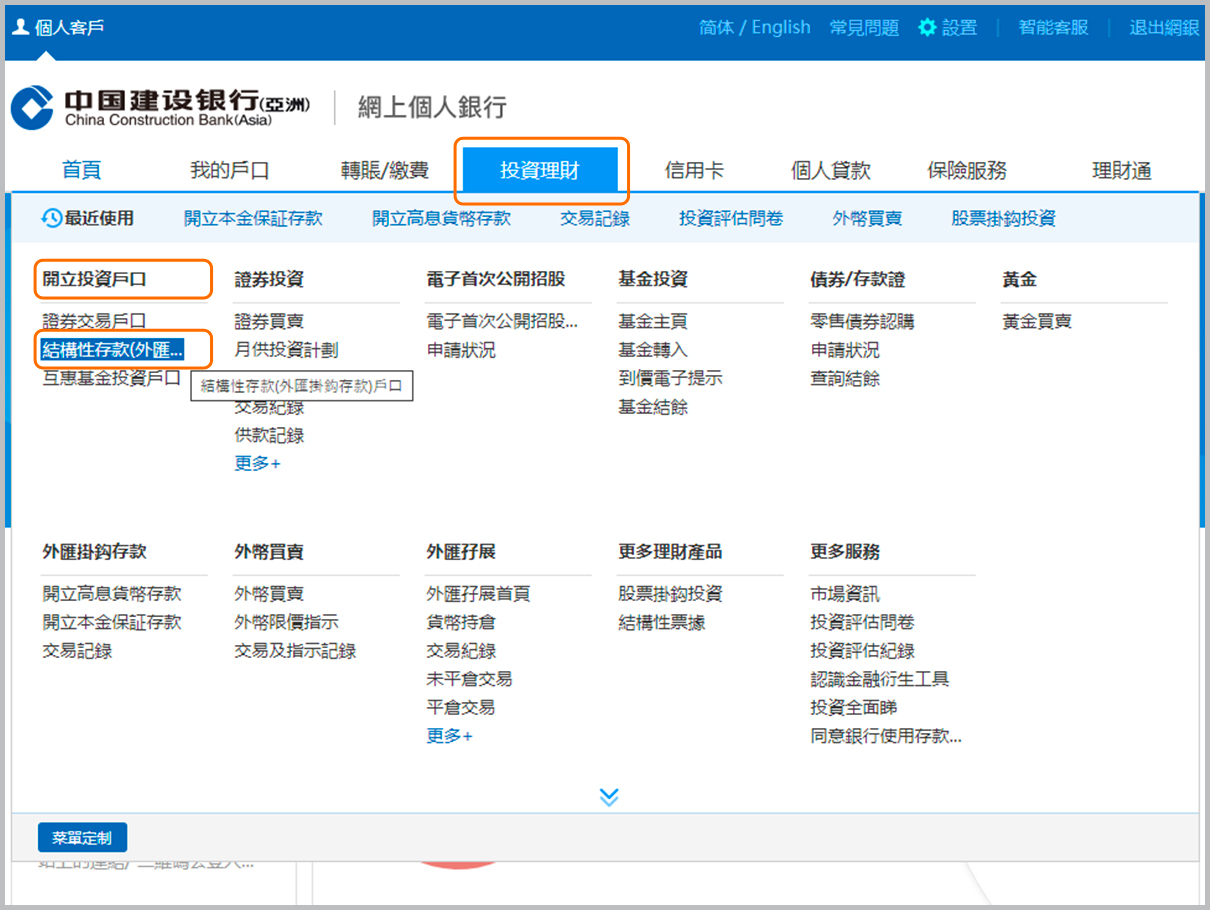Image resolution: width=1210 pixels, height=910 pixels.
Task: Open 申請狀況 under 債券/存款證
Action: [845, 350]
